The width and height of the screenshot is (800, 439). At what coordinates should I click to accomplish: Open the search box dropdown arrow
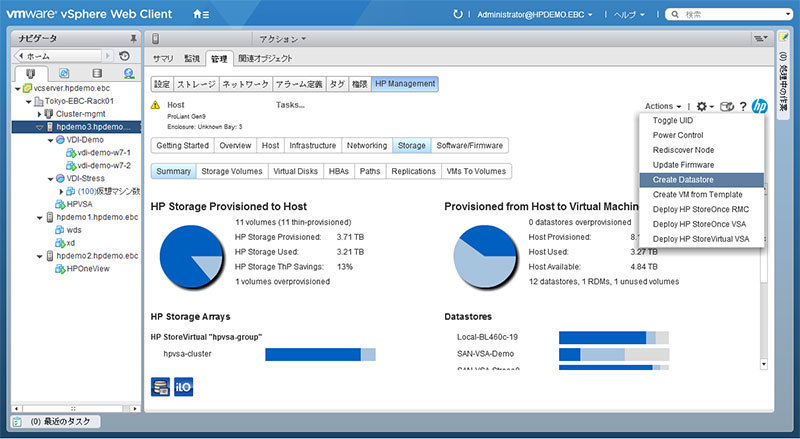coord(788,14)
